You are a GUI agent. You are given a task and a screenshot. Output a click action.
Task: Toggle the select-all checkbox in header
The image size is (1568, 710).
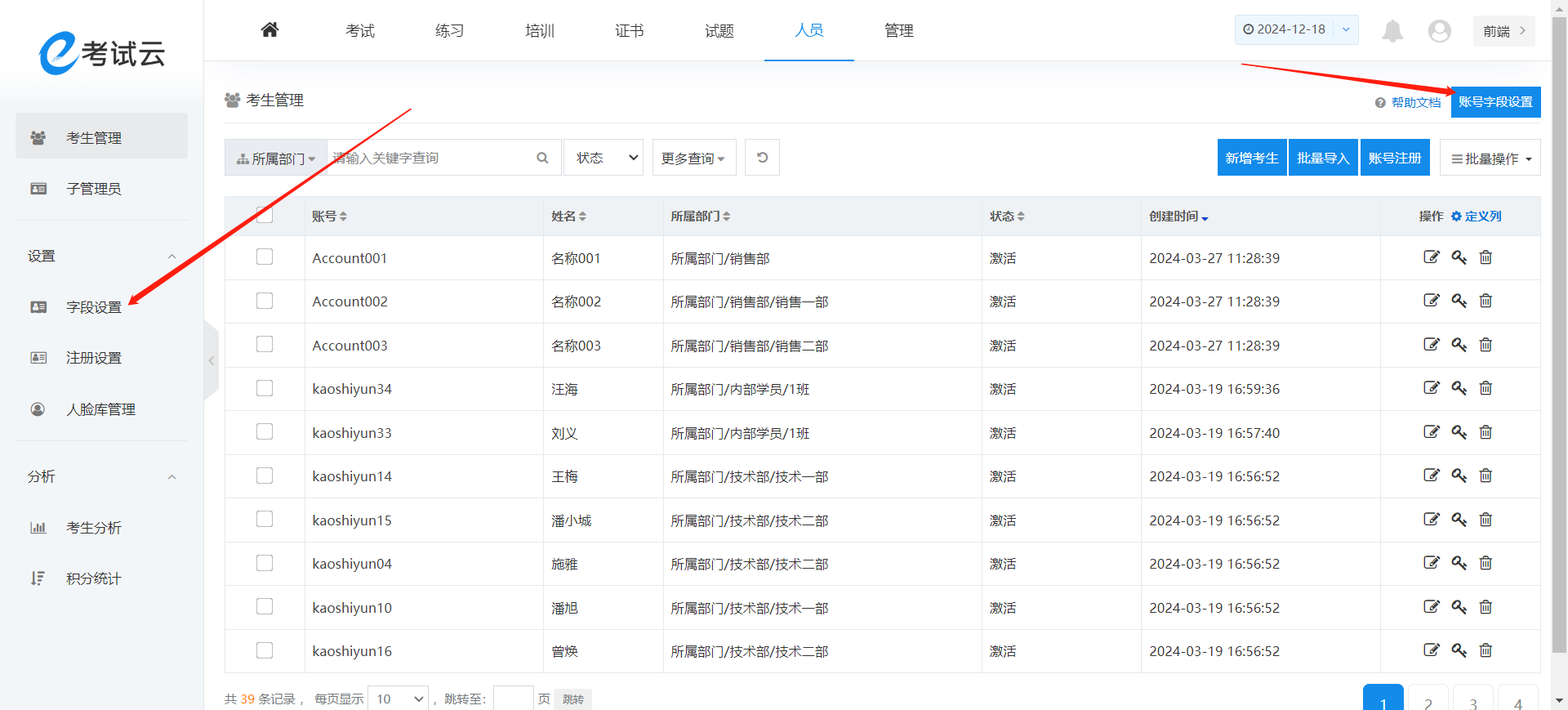click(265, 216)
